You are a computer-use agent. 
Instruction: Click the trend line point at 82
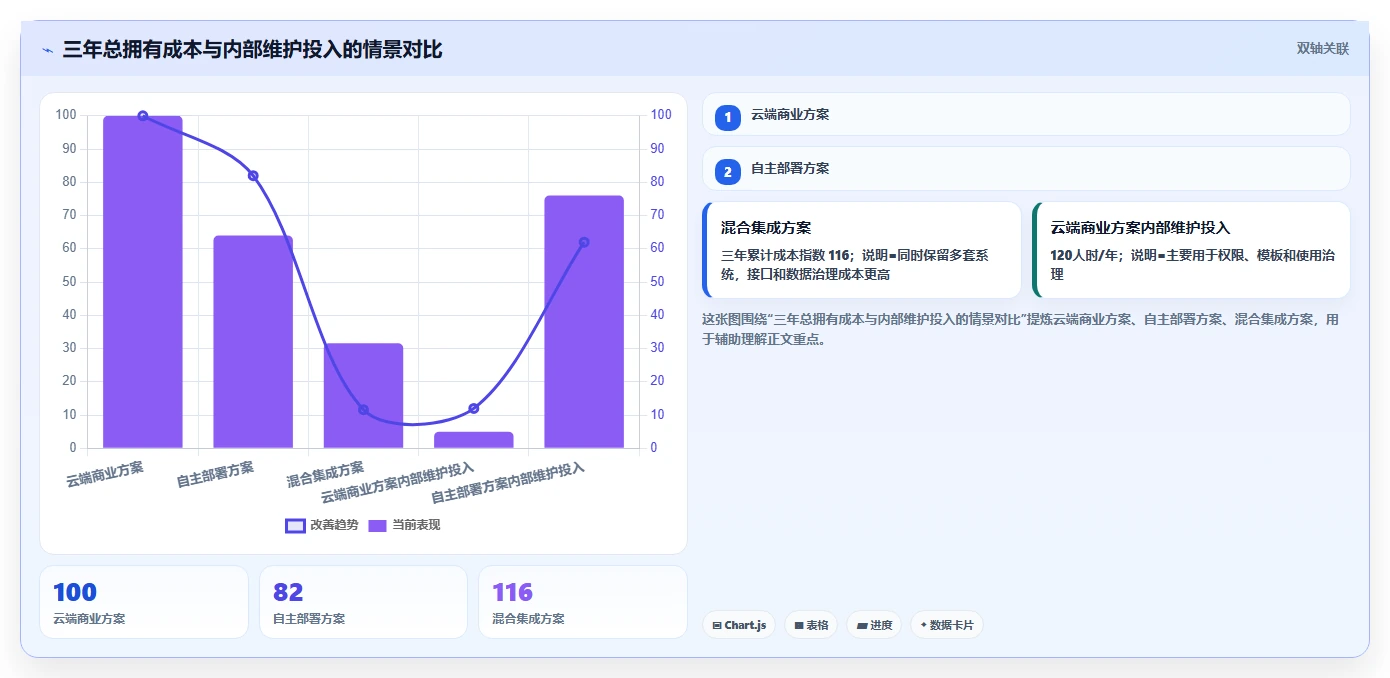(x=253, y=176)
